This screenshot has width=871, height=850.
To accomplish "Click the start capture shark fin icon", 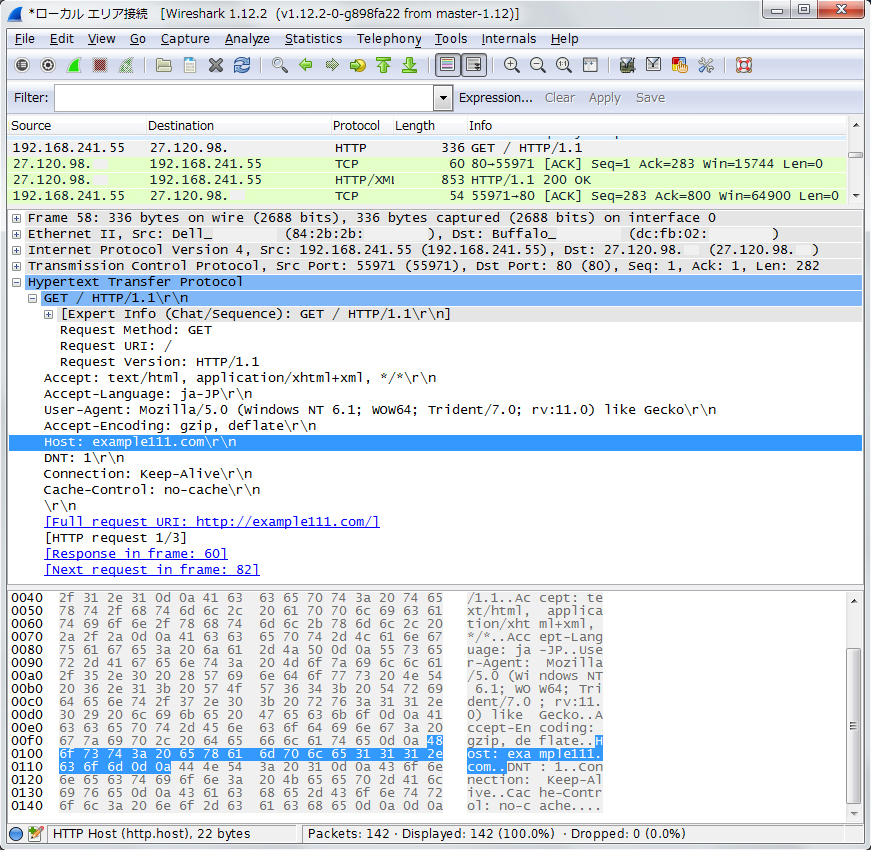I will point(74,65).
